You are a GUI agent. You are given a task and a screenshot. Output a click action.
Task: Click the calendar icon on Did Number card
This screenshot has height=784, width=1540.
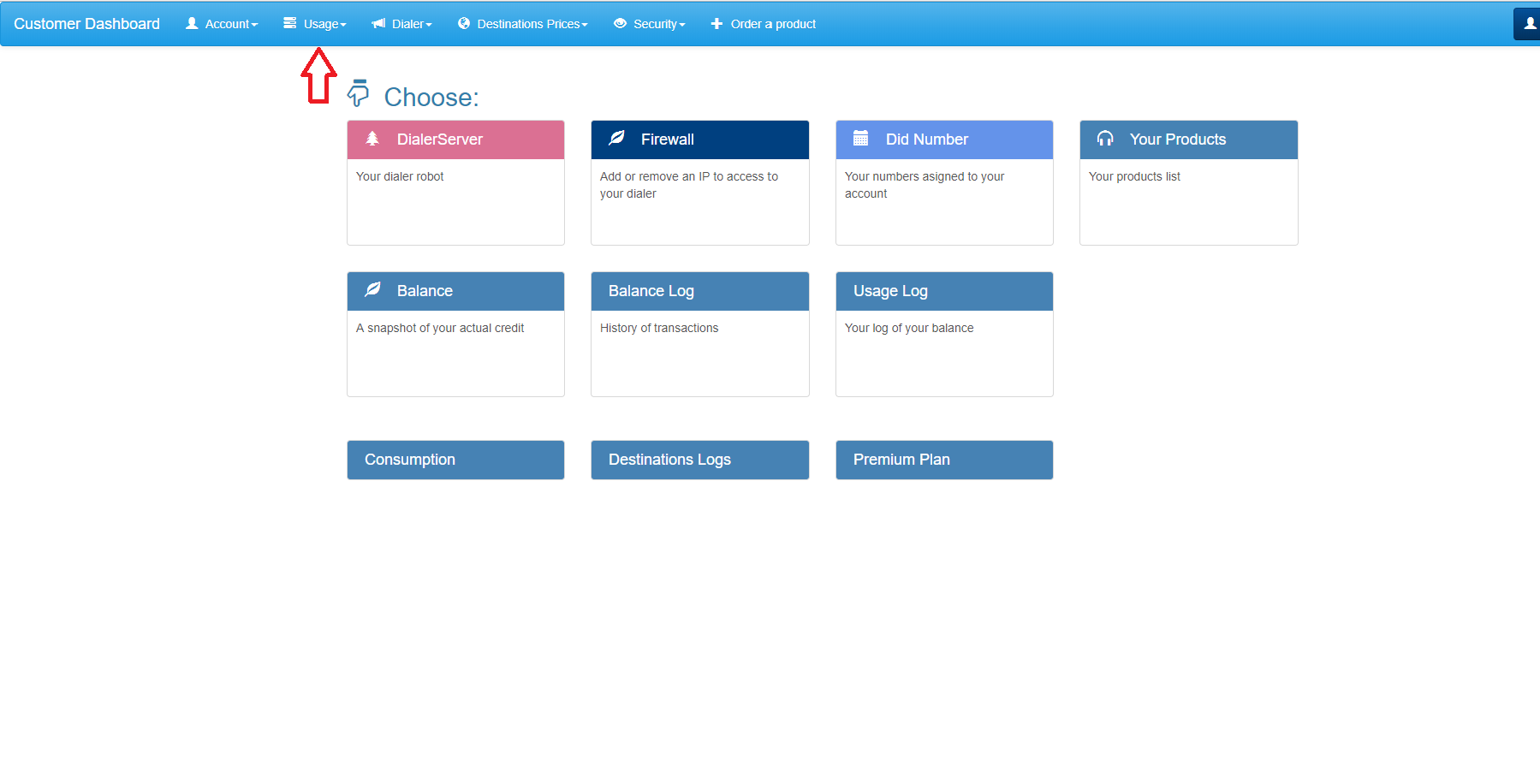861,138
